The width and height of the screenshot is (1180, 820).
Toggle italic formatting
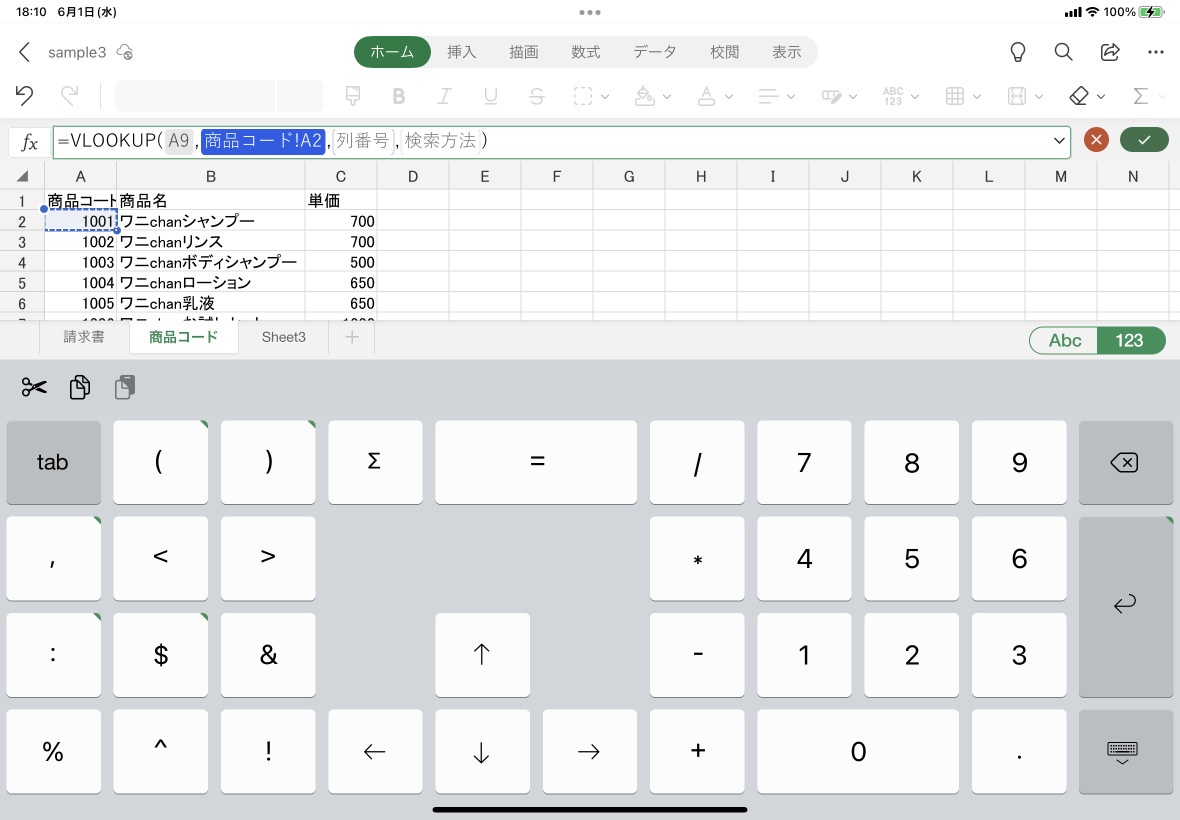(445, 96)
